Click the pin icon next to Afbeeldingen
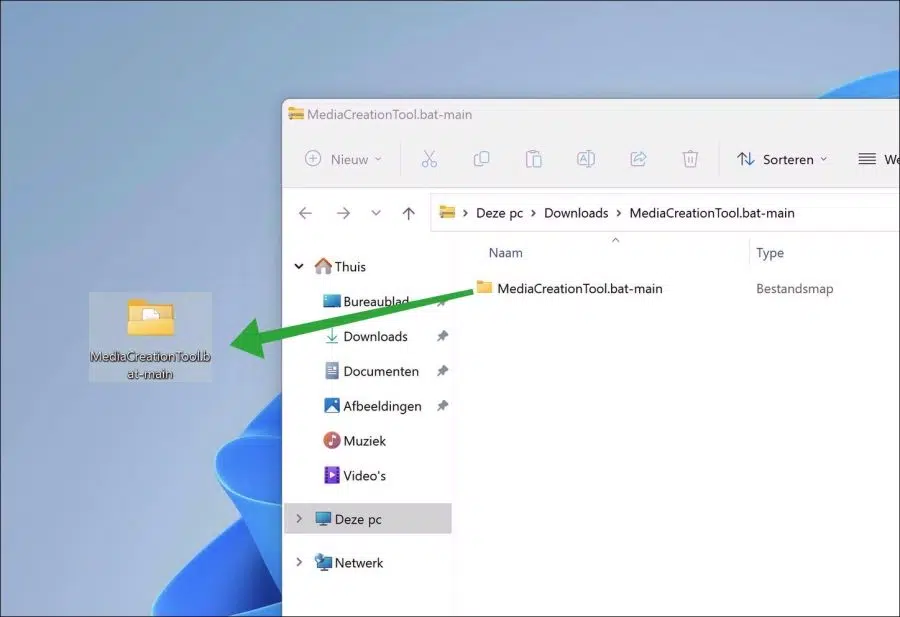 pyautogui.click(x=442, y=406)
